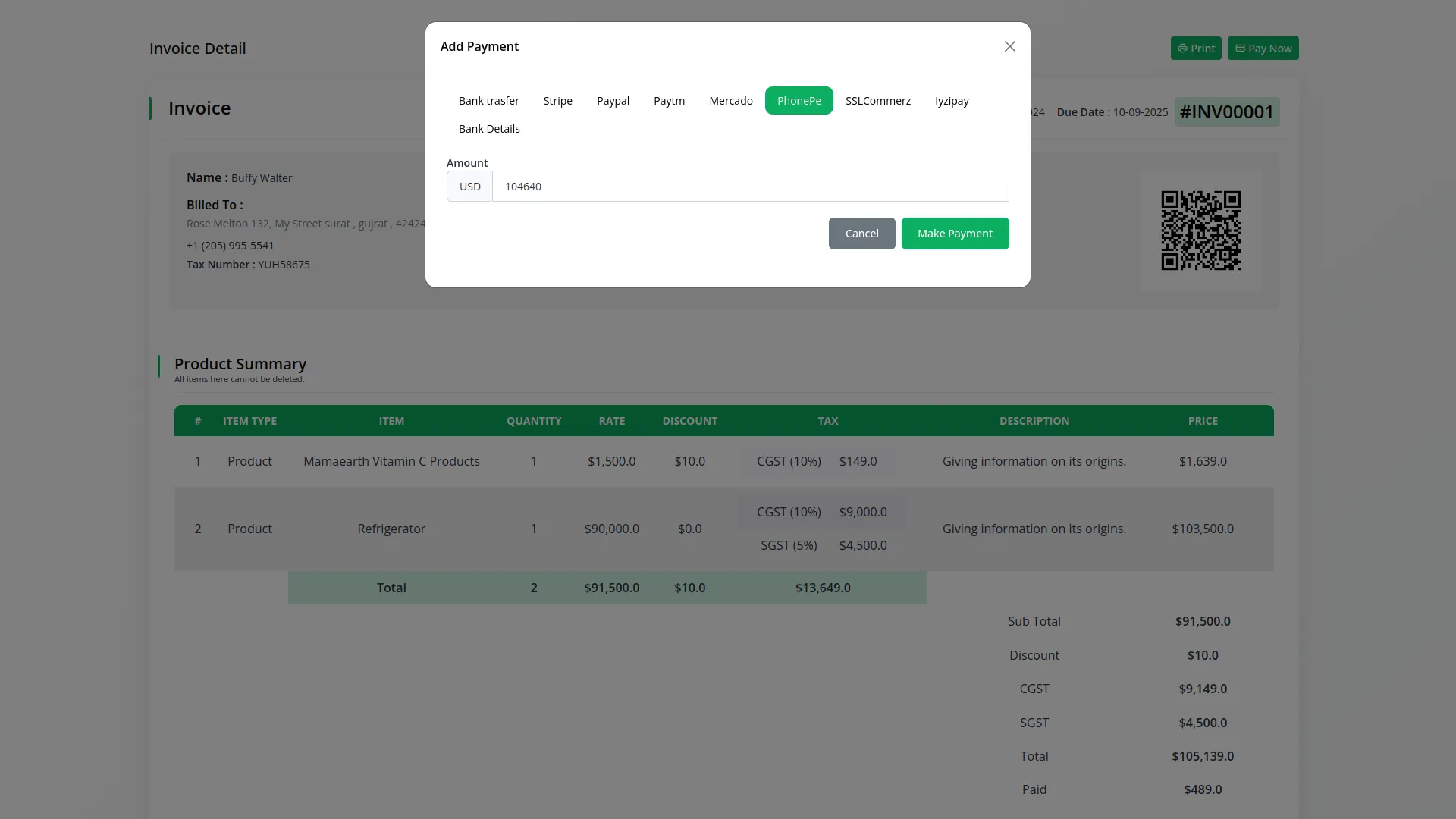Select the Iyzipay tab
Viewport: 1456px width, 819px height.
(951, 101)
